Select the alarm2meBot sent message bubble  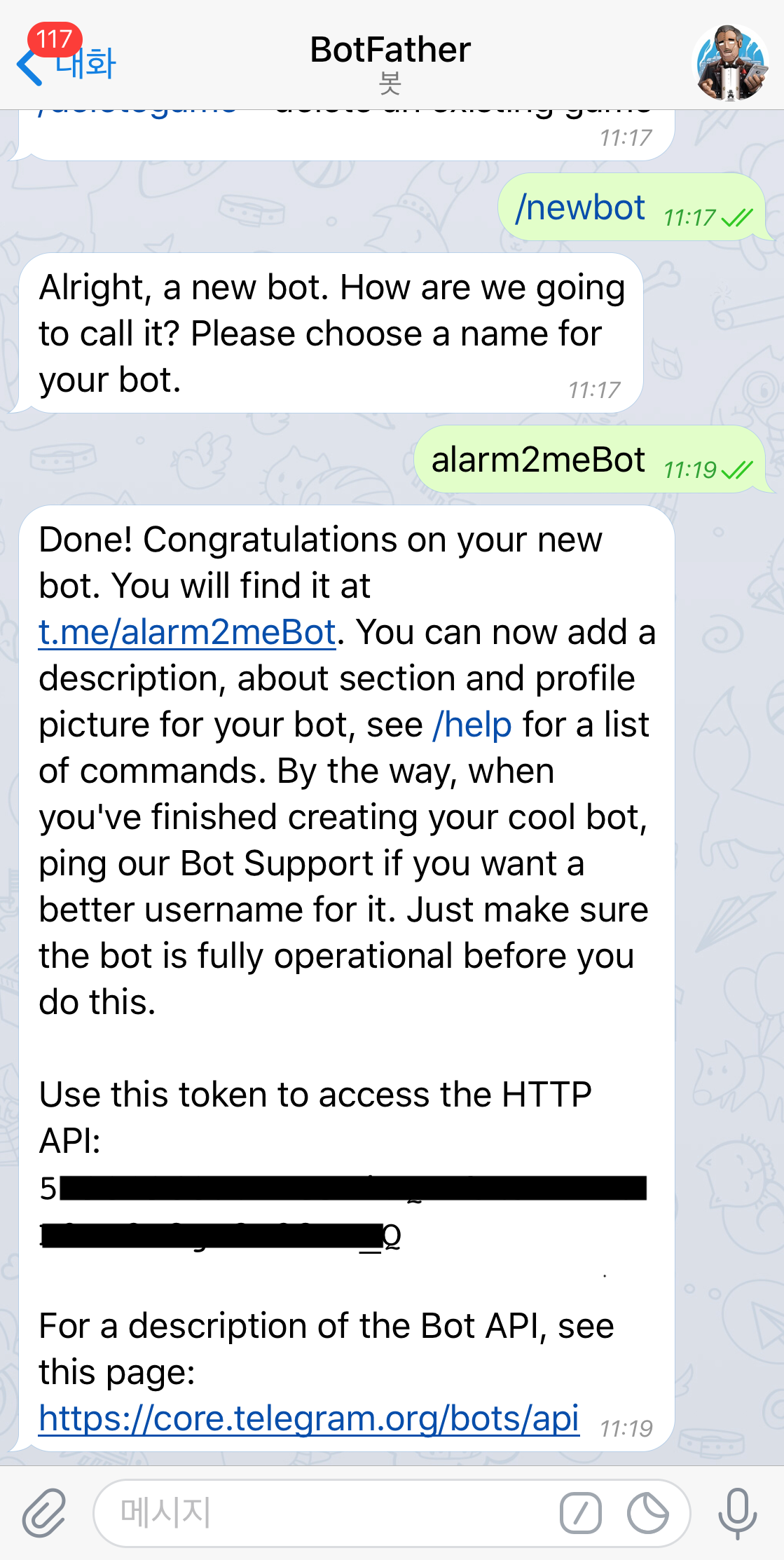pos(538,460)
